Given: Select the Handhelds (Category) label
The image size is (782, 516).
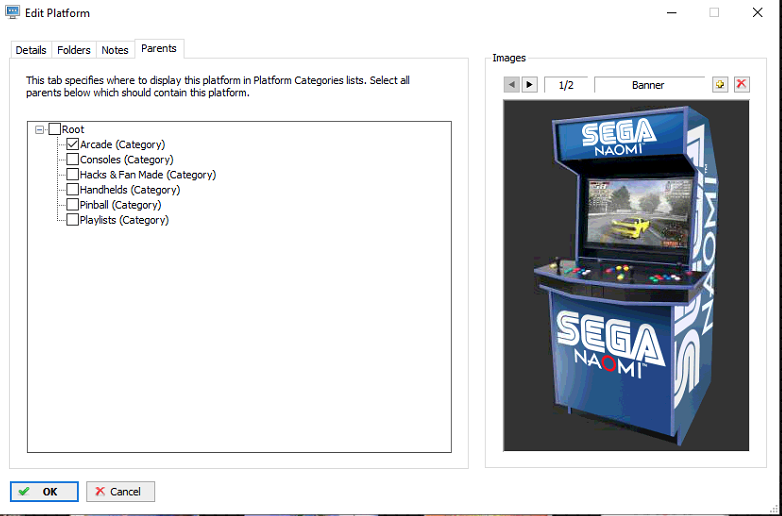Looking at the screenshot, I should (x=130, y=190).
